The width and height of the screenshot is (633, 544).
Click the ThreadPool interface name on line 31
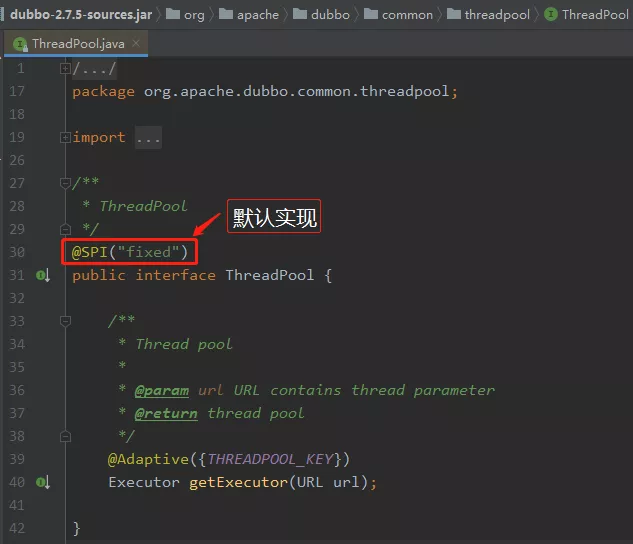click(270, 275)
